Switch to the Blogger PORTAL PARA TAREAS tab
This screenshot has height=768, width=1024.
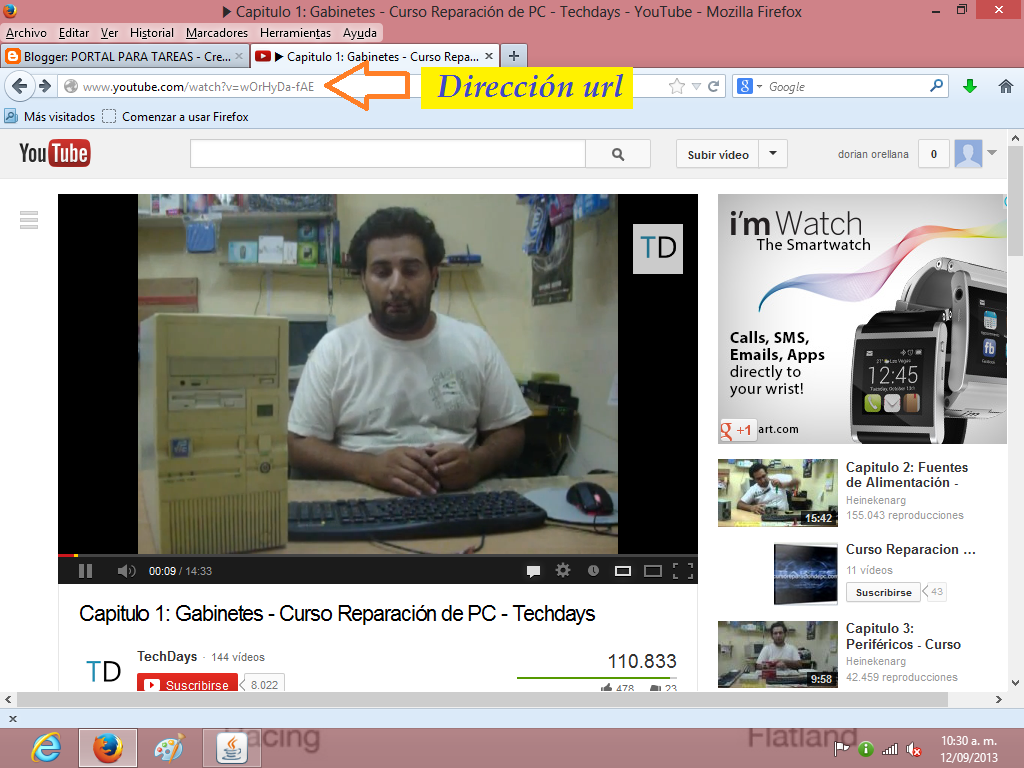pyautogui.click(x=125, y=56)
